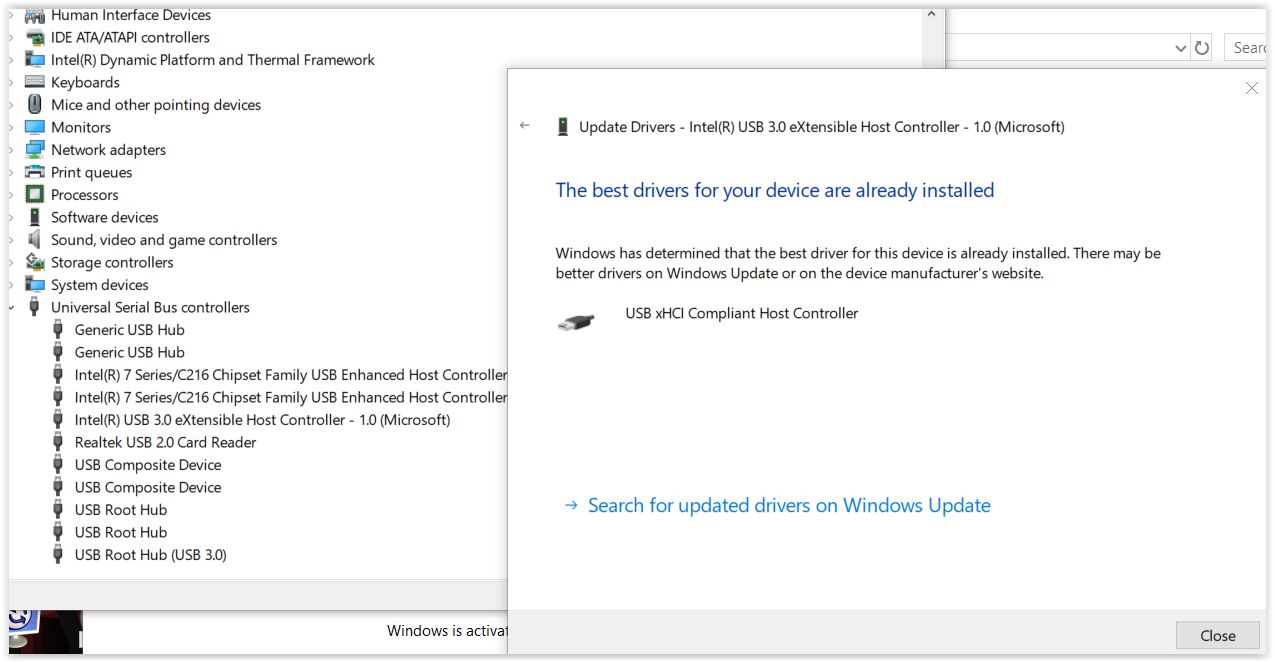The image size is (1274, 662).
Task: Click the Sound, video and game controllers icon
Action: 35,240
